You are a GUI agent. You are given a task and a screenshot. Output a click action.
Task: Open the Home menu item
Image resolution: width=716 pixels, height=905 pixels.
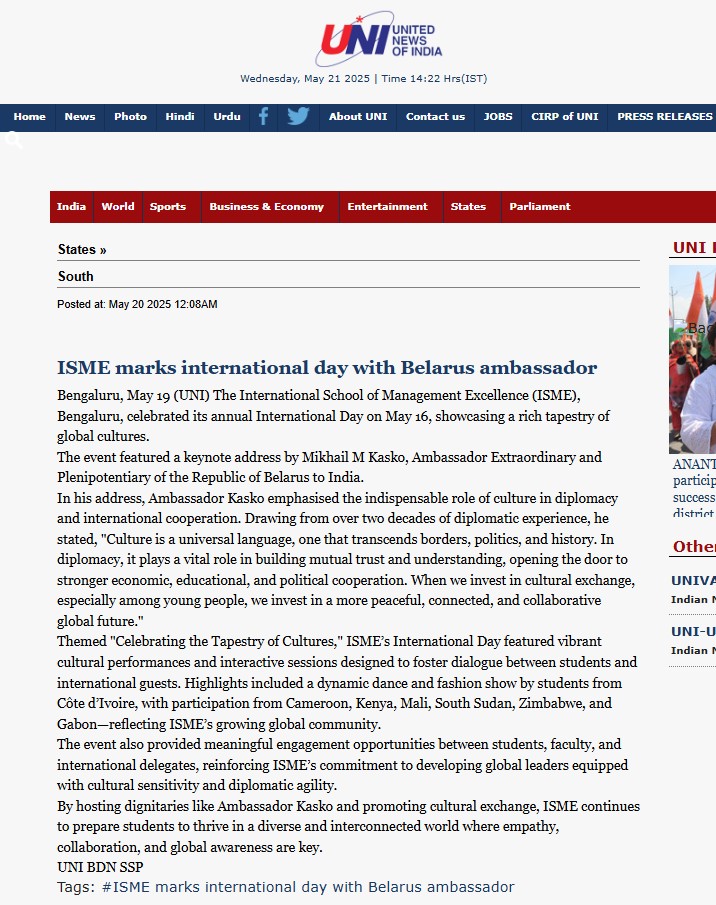30,117
